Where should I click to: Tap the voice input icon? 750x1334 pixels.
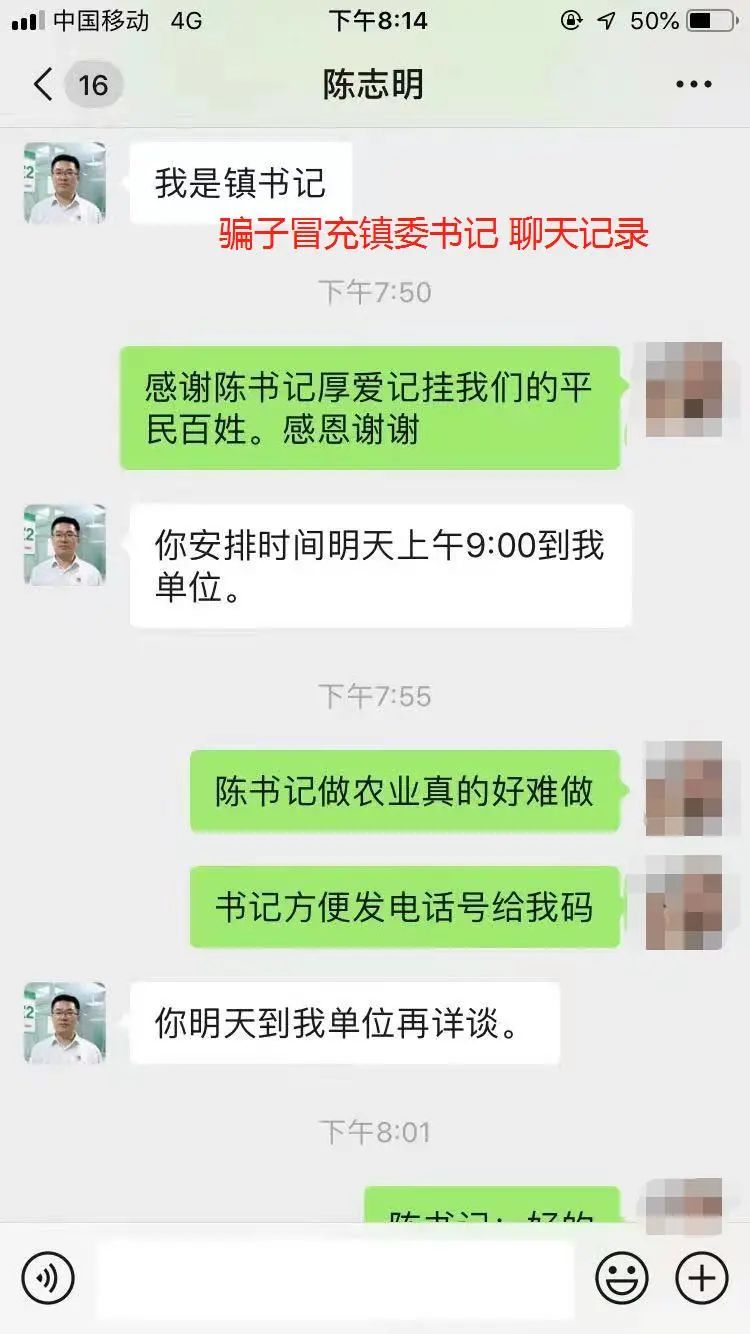[48, 1277]
